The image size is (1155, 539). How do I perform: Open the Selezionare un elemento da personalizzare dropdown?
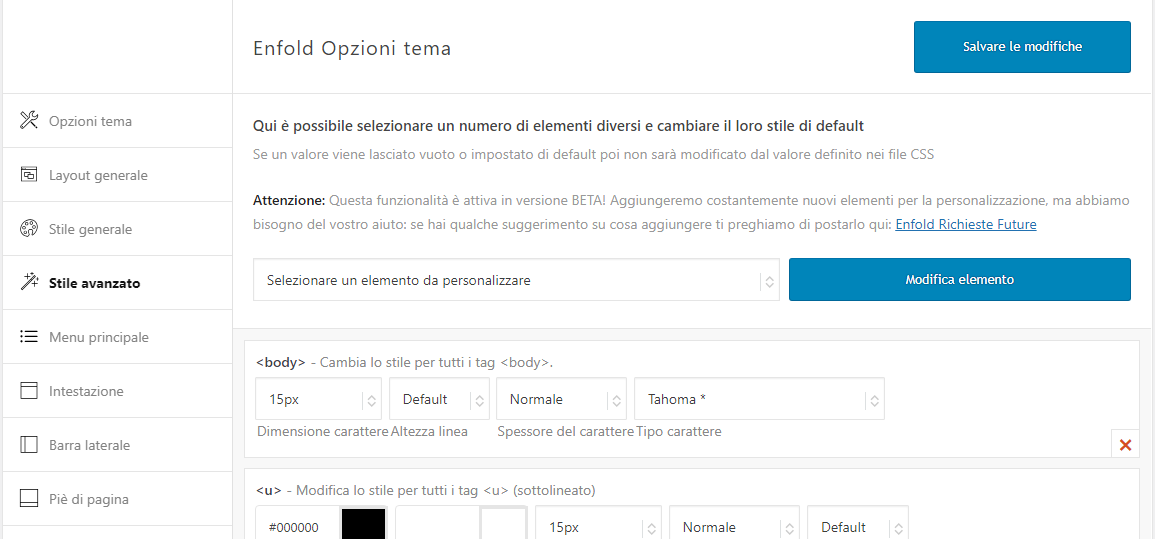(516, 280)
